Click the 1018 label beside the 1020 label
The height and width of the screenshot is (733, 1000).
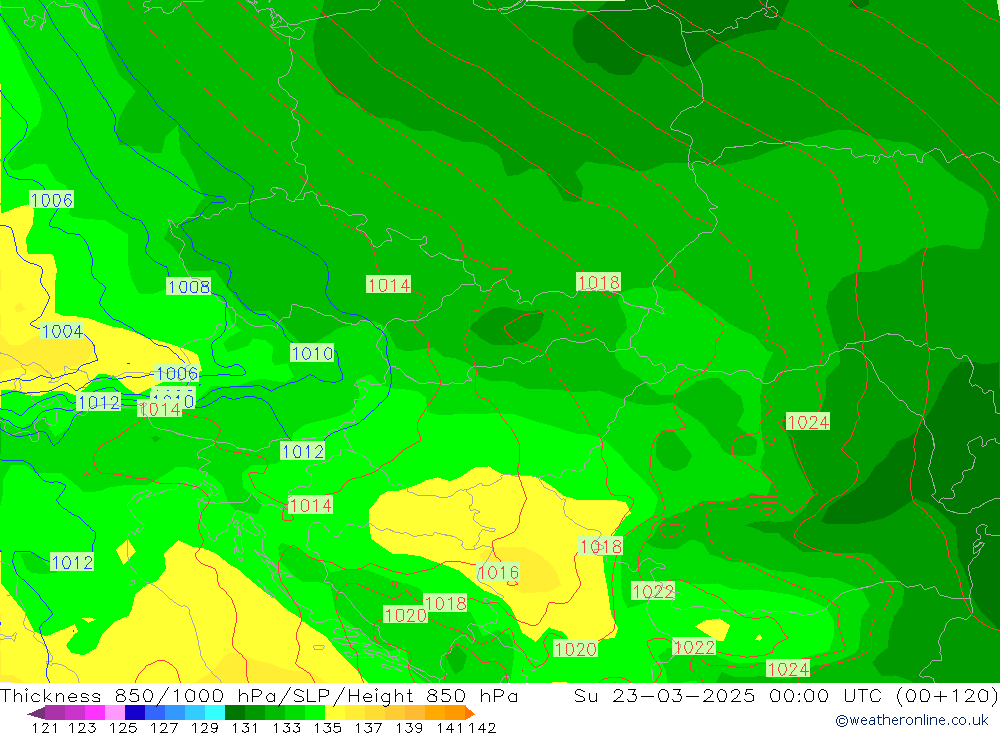point(445,603)
